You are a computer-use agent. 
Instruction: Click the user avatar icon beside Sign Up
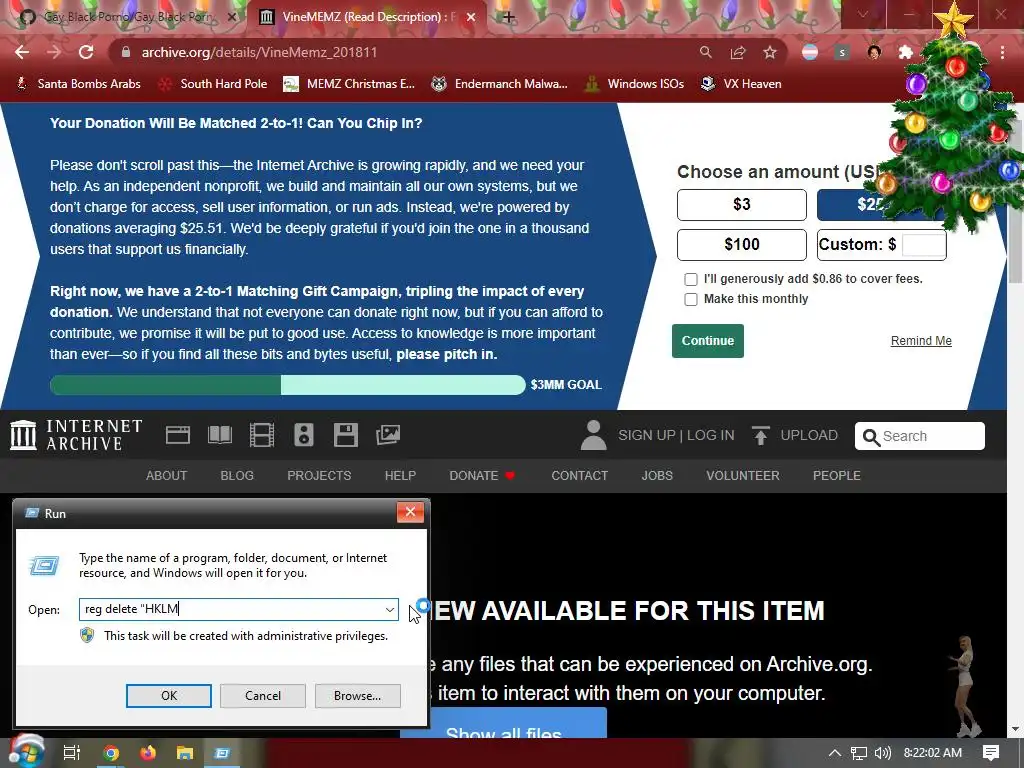click(593, 436)
